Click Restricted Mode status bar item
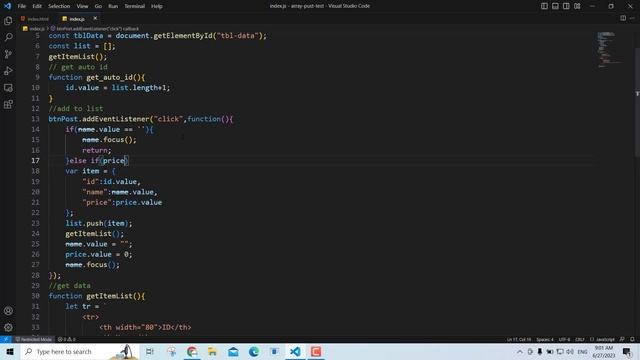The image size is (640, 360). pos(33,339)
